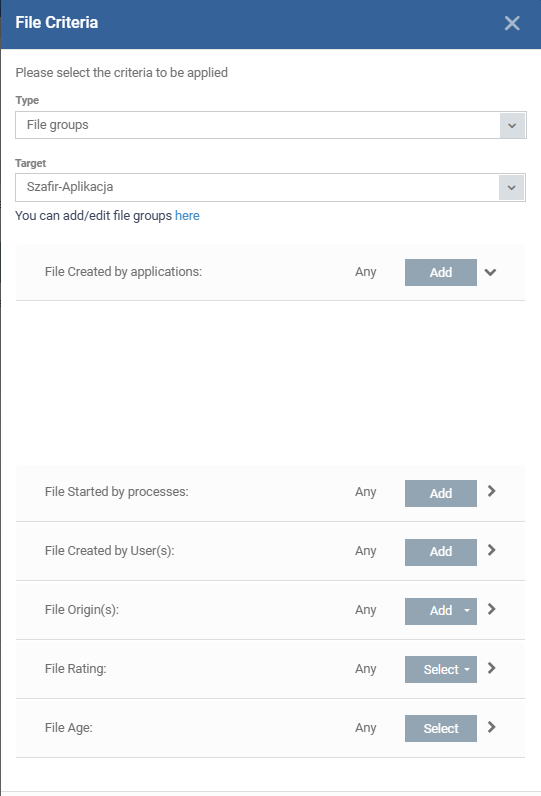This screenshot has height=796, width=541.
Task: Click the File Rating row label
Action: pos(76,669)
